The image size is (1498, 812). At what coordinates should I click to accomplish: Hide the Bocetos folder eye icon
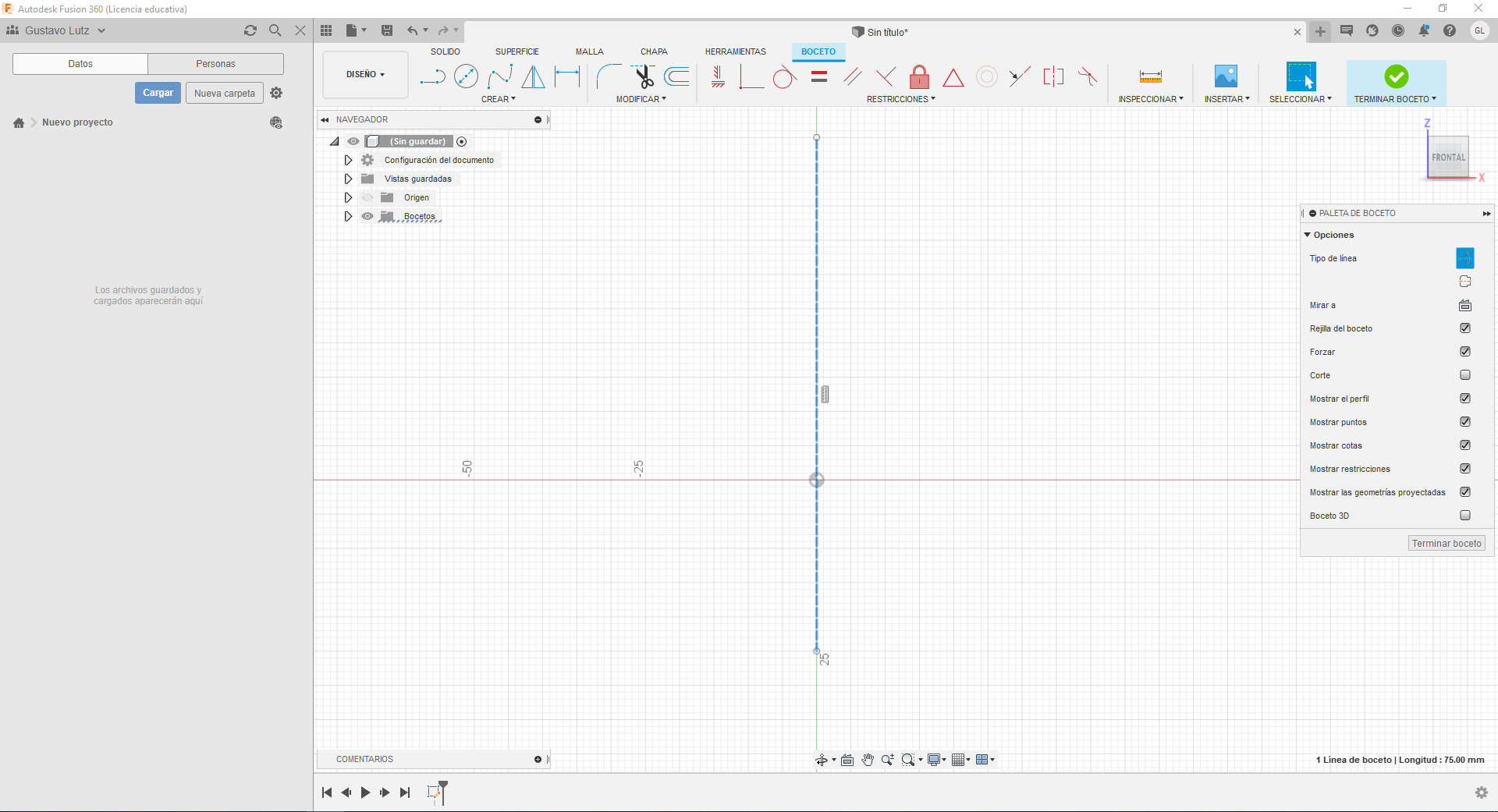tap(367, 216)
